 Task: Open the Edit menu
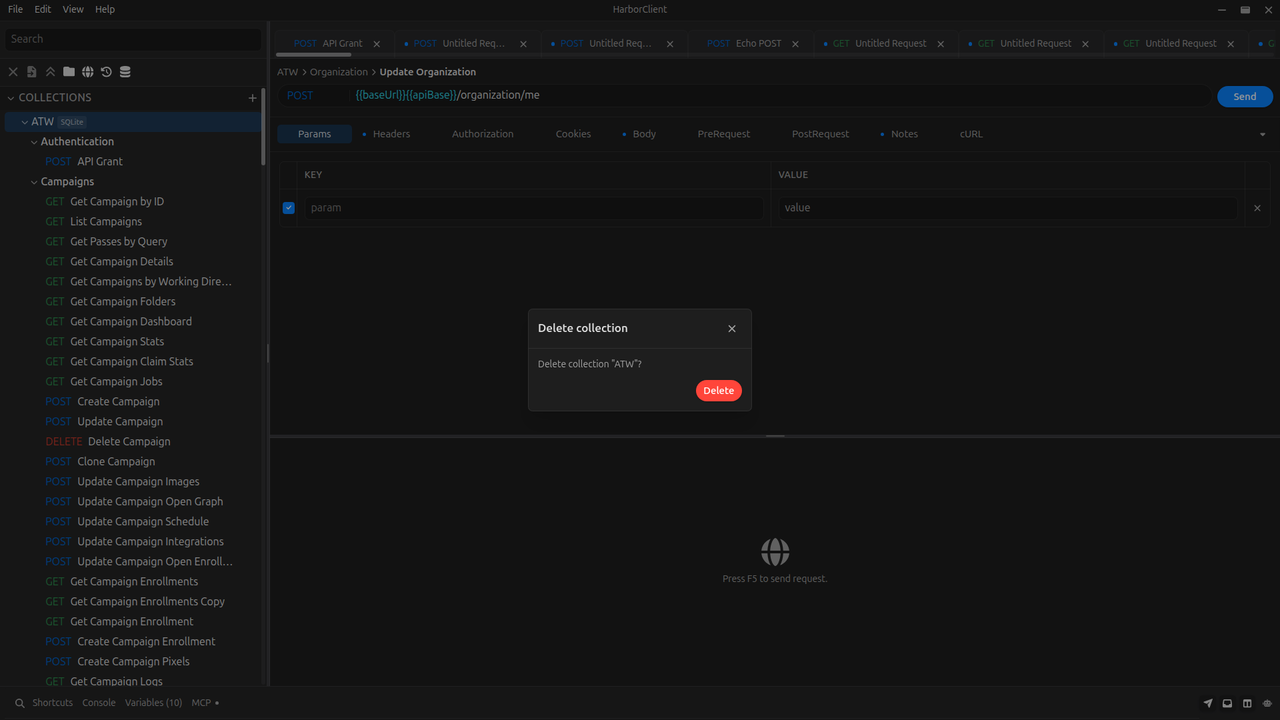[42, 9]
